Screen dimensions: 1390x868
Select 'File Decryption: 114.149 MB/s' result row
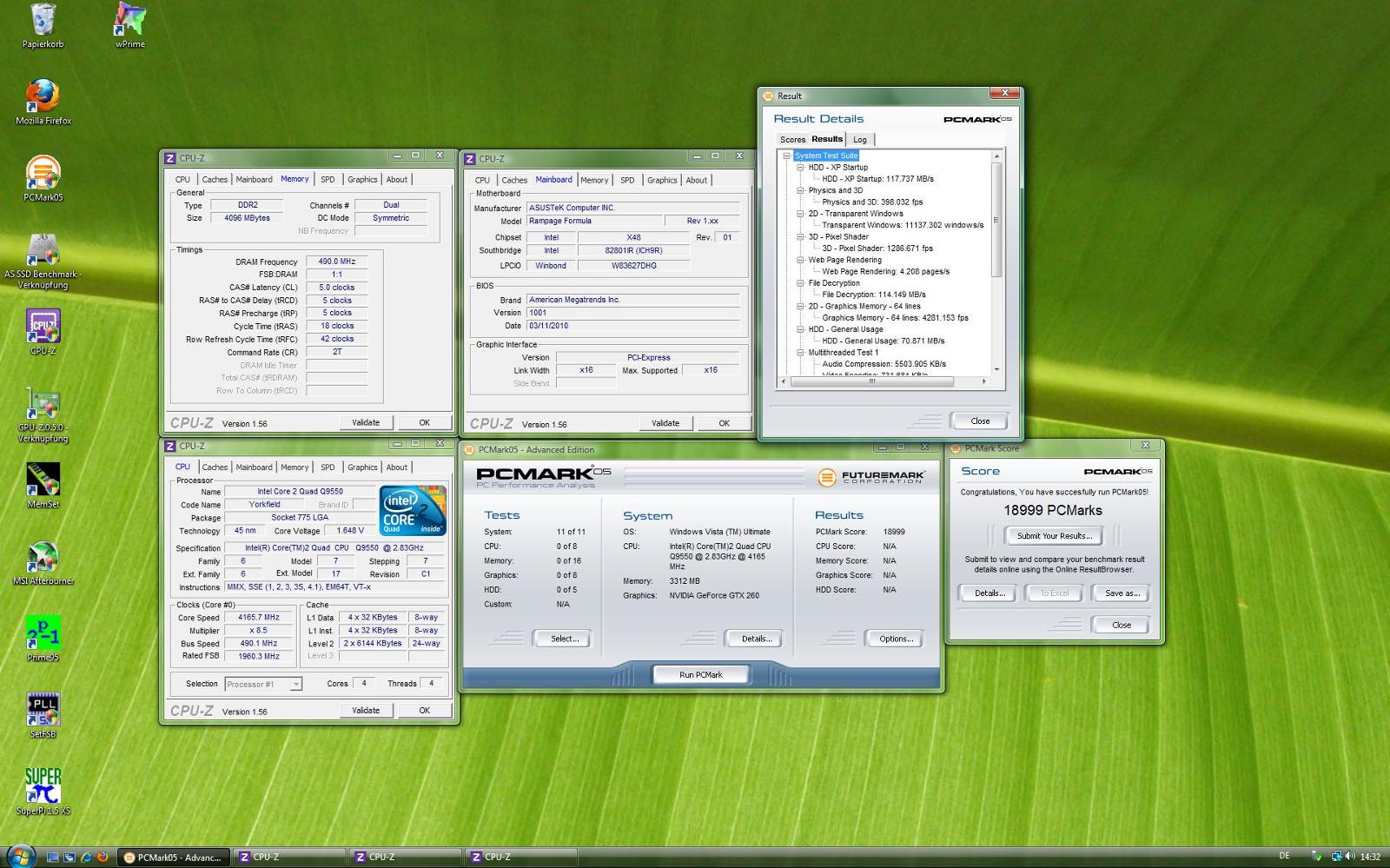[x=874, y=295]
